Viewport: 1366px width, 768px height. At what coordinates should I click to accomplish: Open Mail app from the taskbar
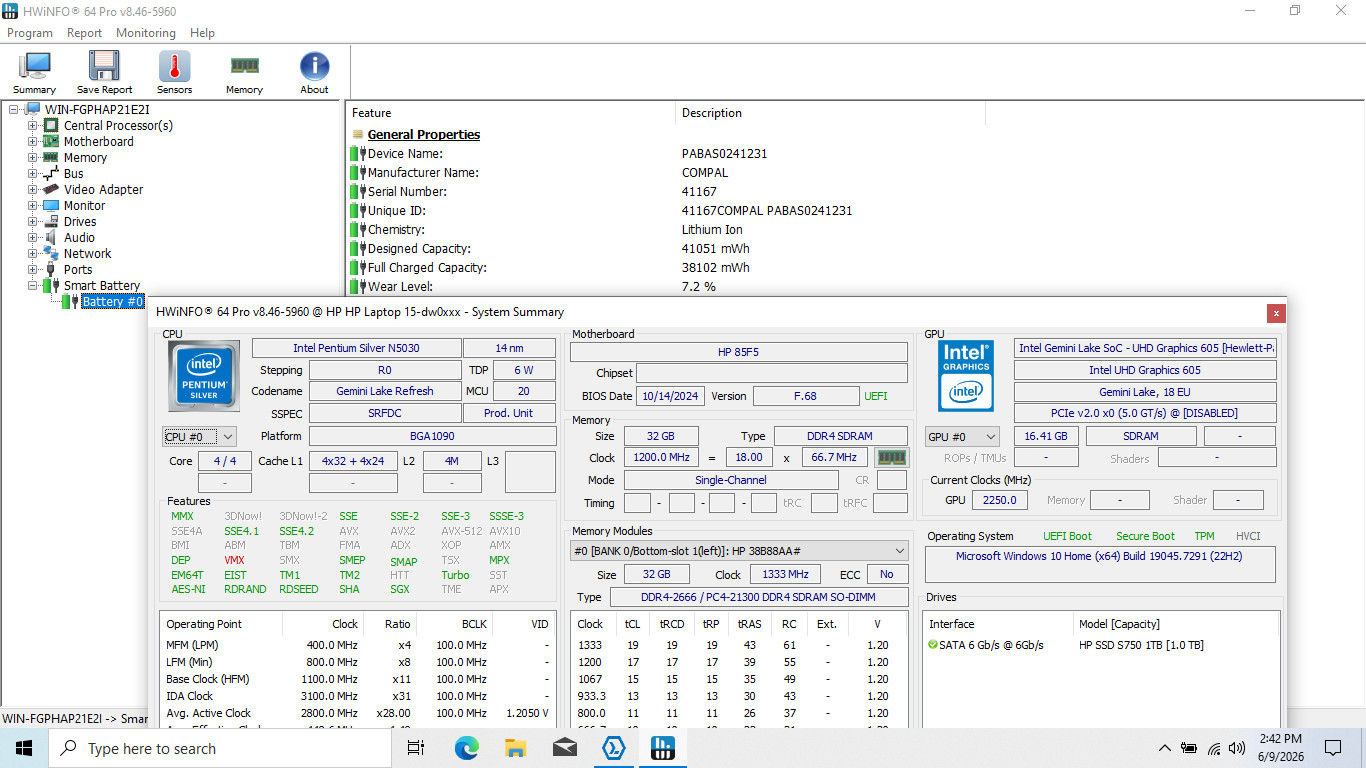[564, 747]
